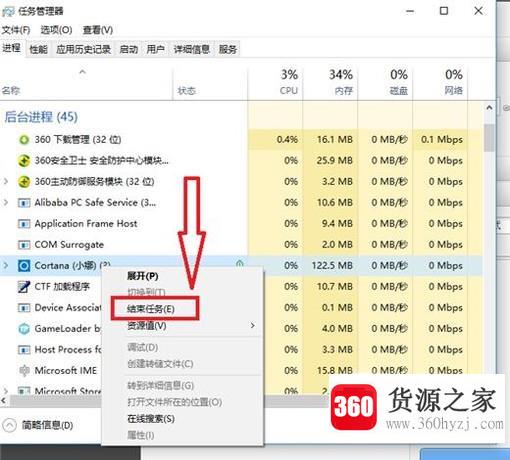Open the 选项(O) menu
This screenshot has height=460, width=510.
56,30
